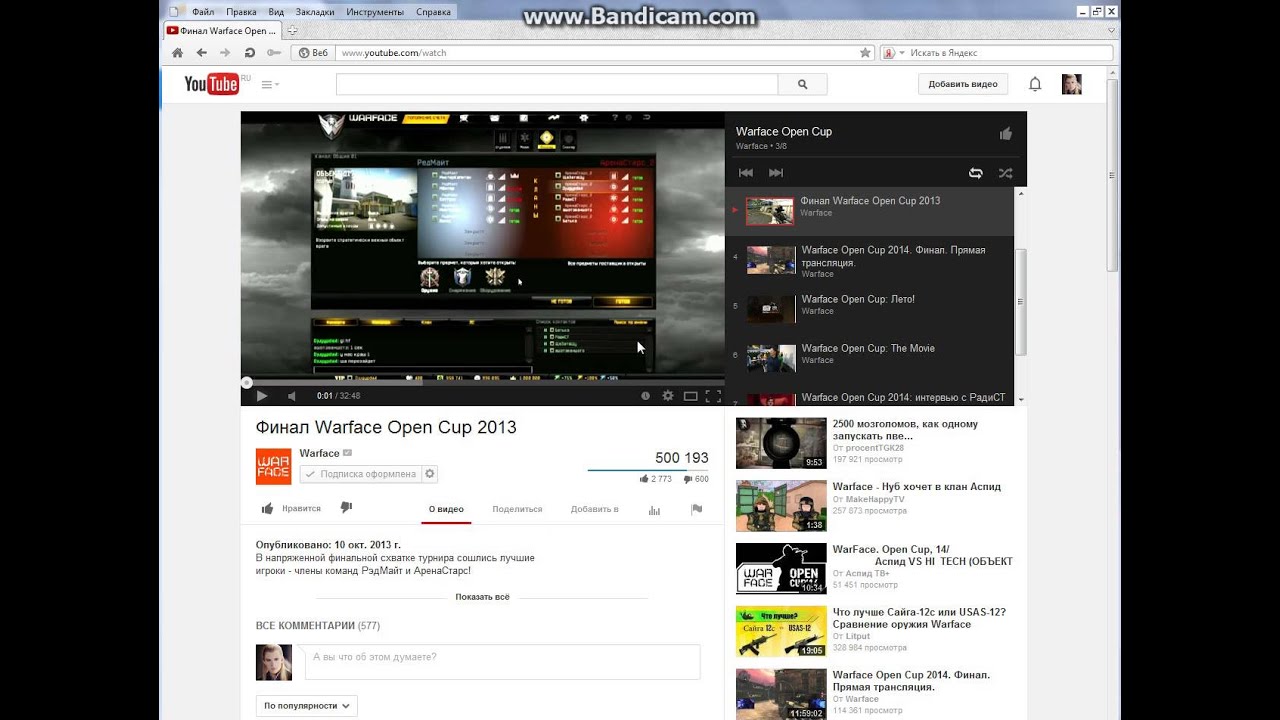
Task: Skip to previous video in playlist
Action: coord(746,173)
